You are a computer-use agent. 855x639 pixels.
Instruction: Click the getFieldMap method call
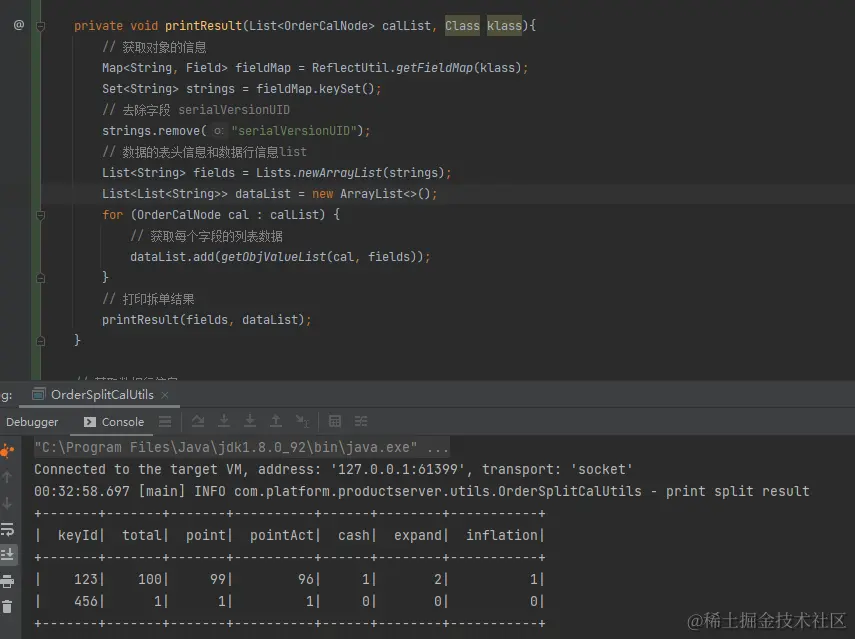click(x=434, y=68)
